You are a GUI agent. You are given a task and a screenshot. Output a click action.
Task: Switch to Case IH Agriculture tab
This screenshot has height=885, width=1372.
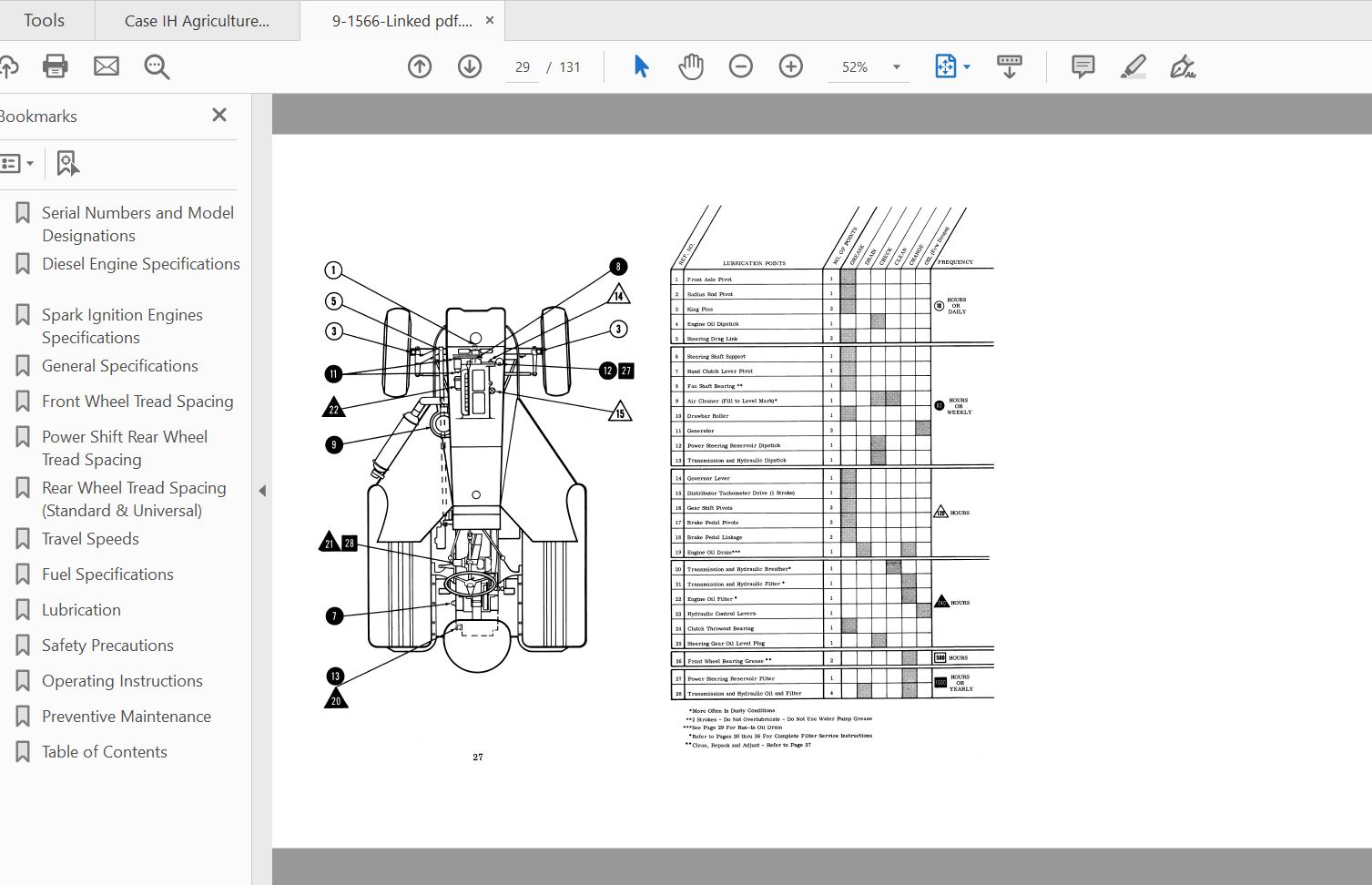point(197,21)
